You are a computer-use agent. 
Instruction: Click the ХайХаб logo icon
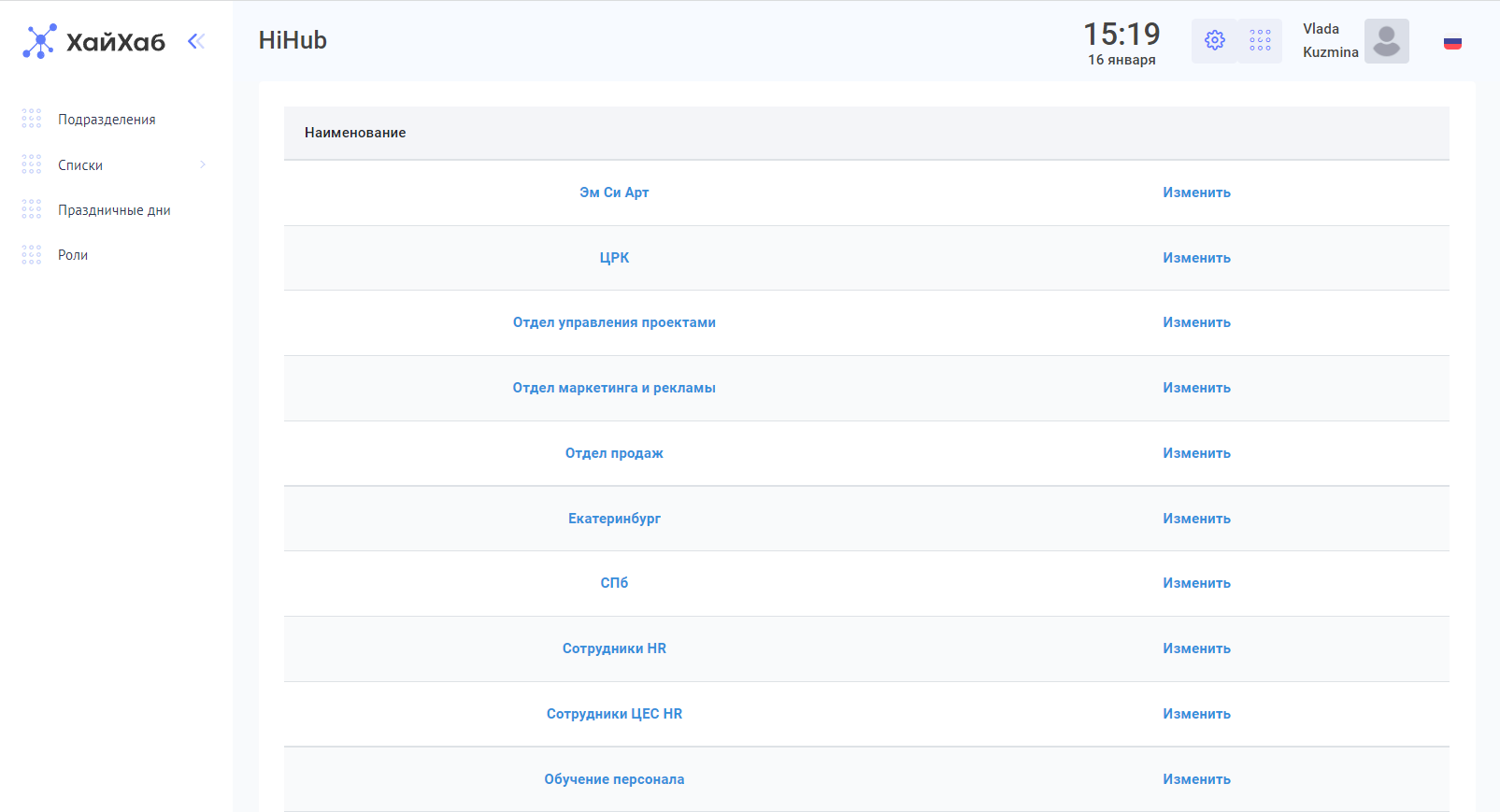tap(39, 41)
